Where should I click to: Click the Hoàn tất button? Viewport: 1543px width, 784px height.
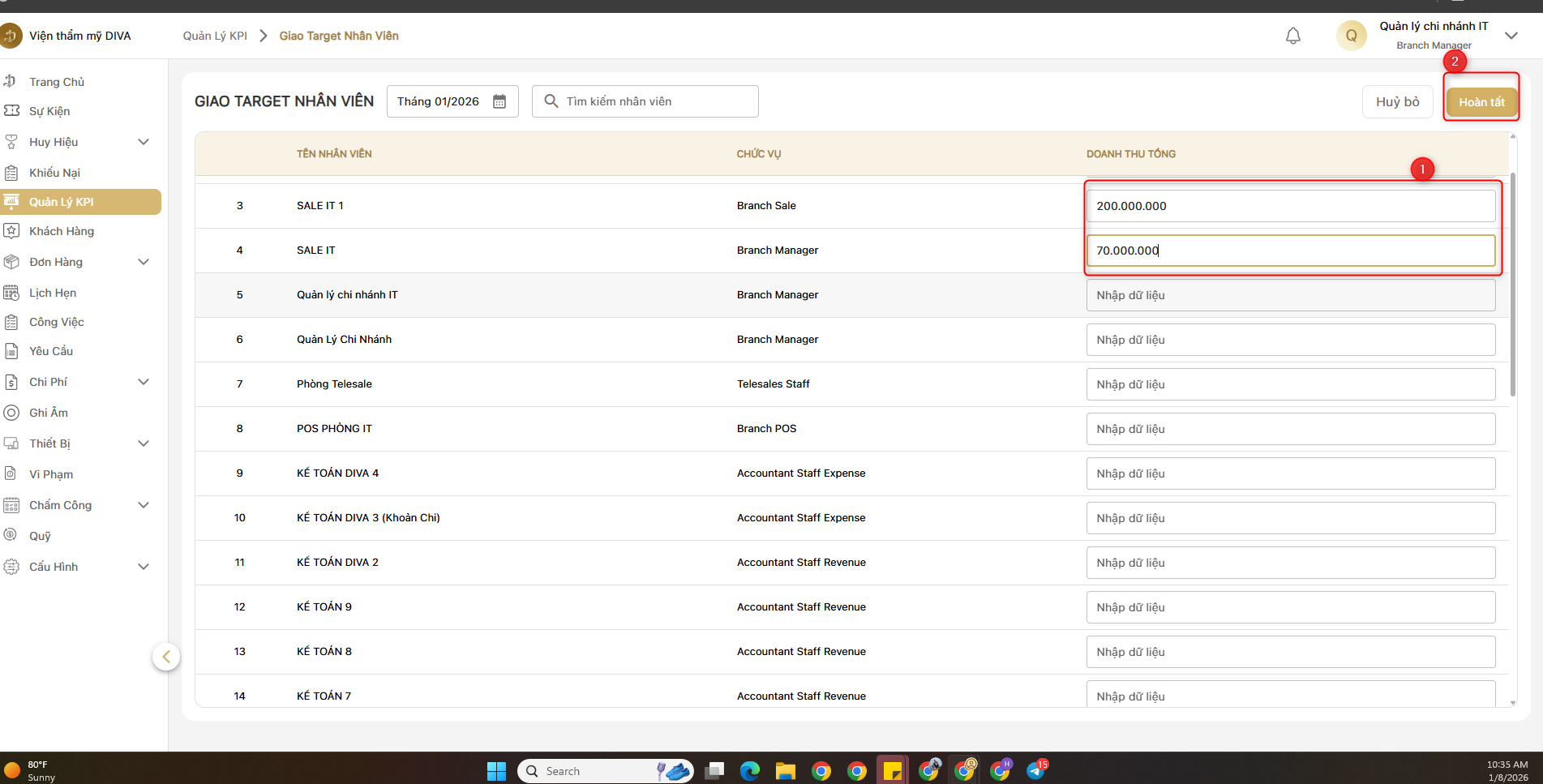[x=1481, y=102]
